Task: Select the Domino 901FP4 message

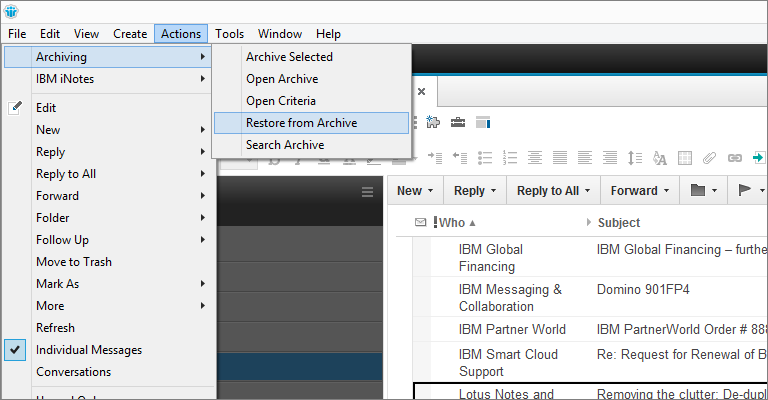Action: [590, 297]
